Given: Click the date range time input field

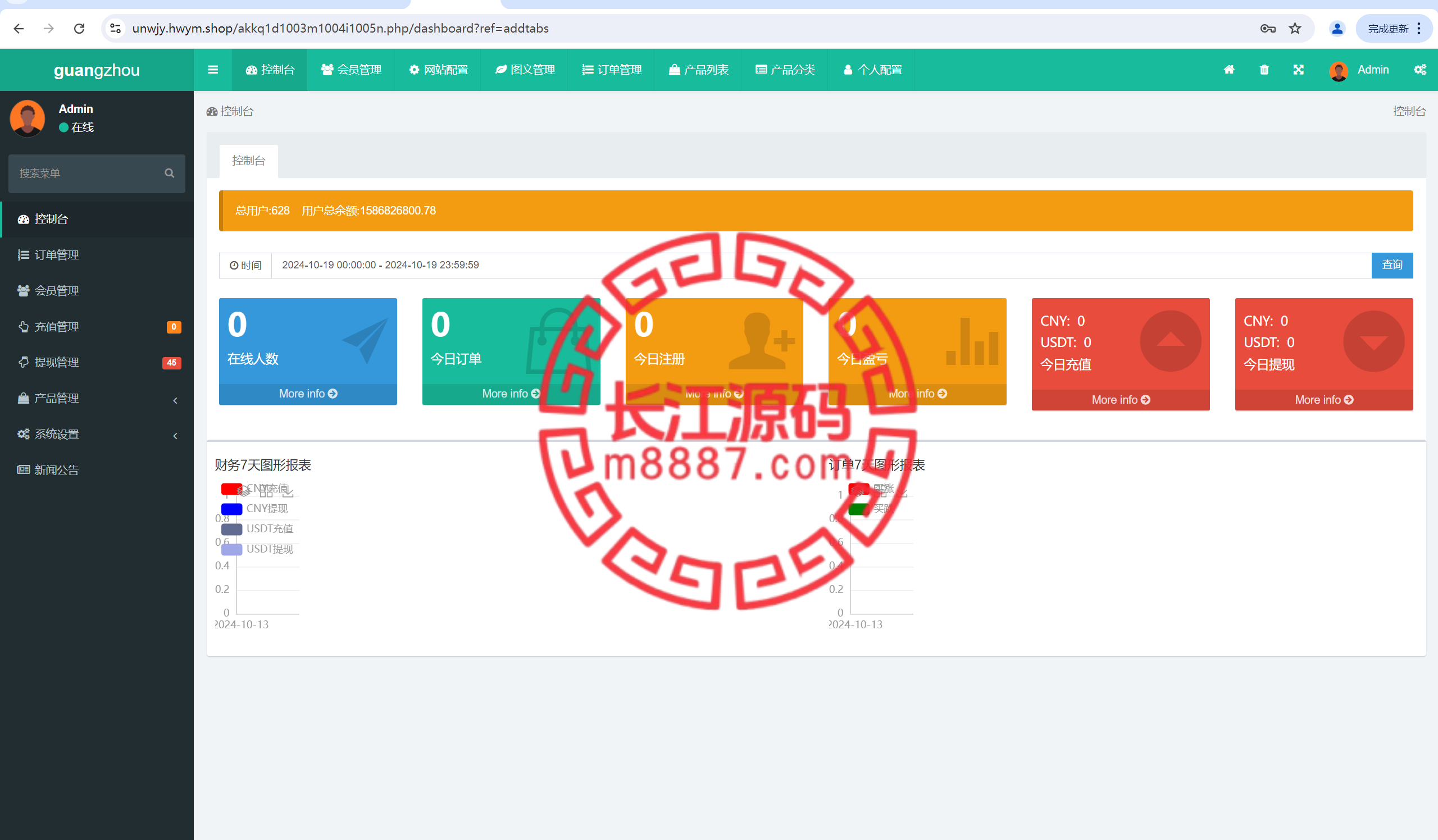Looking at the screenshot, I should (x=821, y=265).
